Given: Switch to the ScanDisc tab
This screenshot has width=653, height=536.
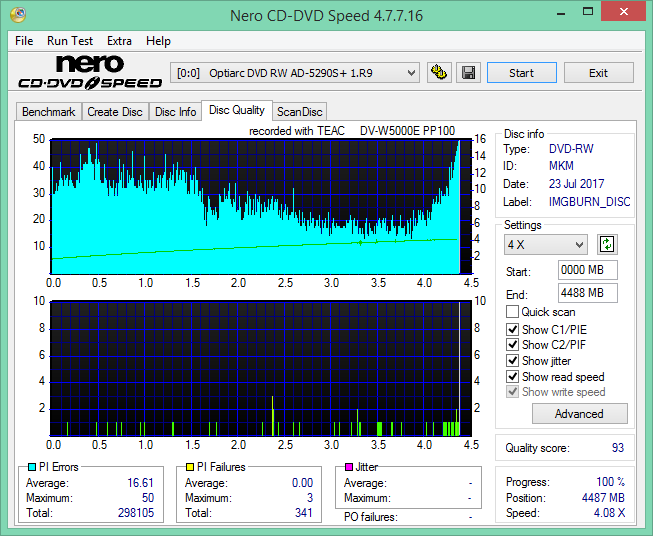Looking at the screenshot, I should click(x=300, y=112).
